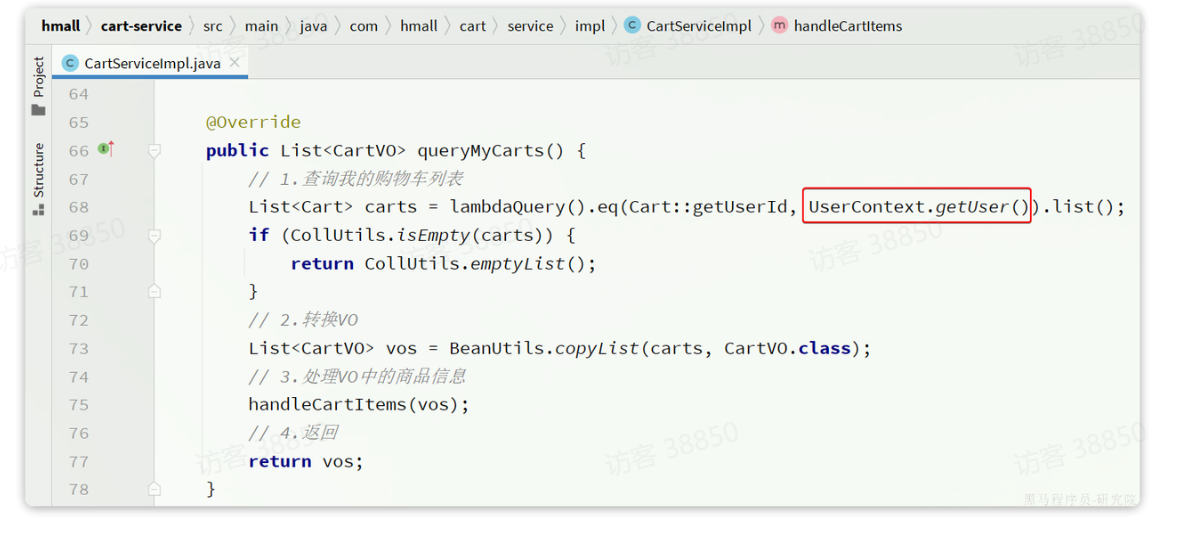Open the impl package breadcrumb
Viewport: 1192px width, 533px height.
[x=590, y=26]
